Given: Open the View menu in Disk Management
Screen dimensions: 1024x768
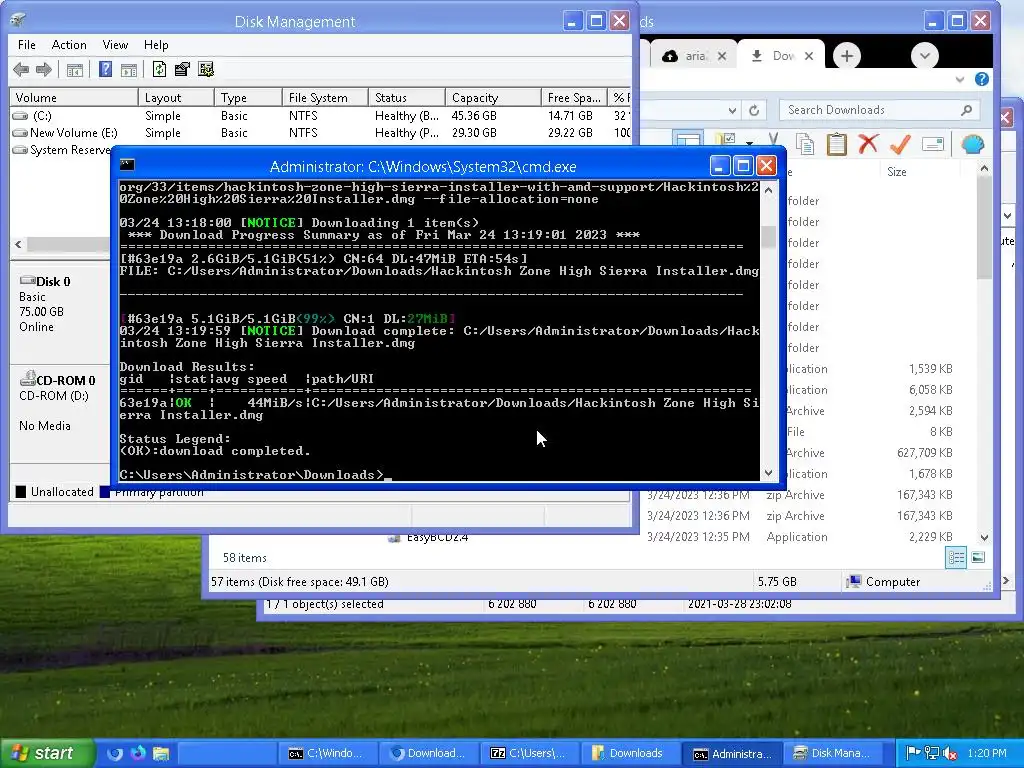Looking at the screenshot, I should pos(115,44).
